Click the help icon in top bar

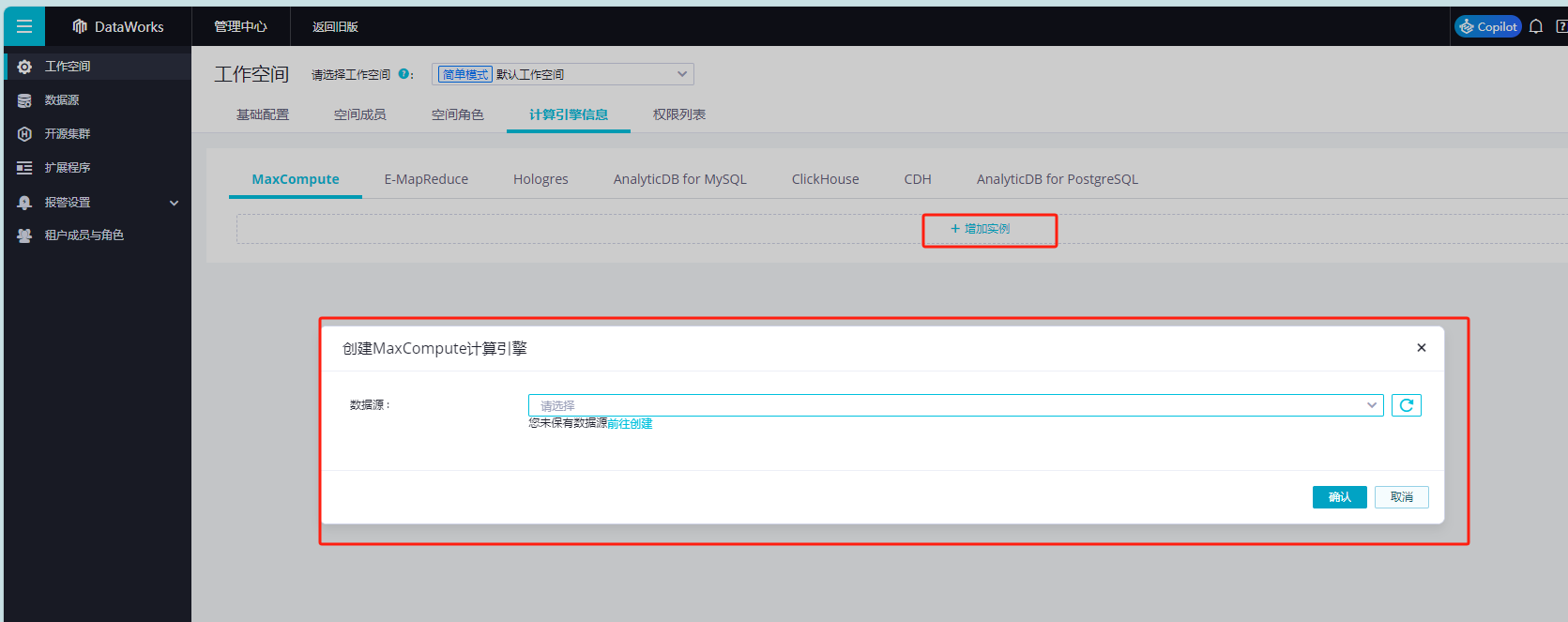(1562, 26)
